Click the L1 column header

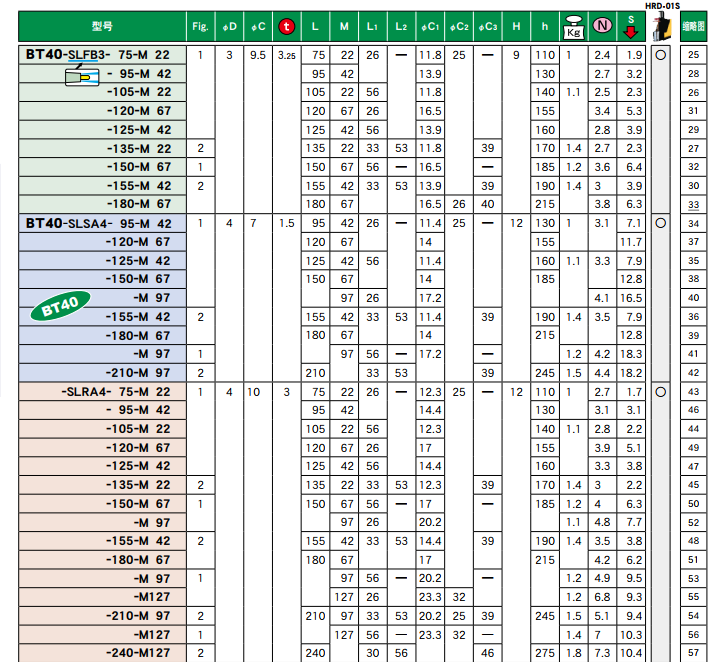pos(373,27)
